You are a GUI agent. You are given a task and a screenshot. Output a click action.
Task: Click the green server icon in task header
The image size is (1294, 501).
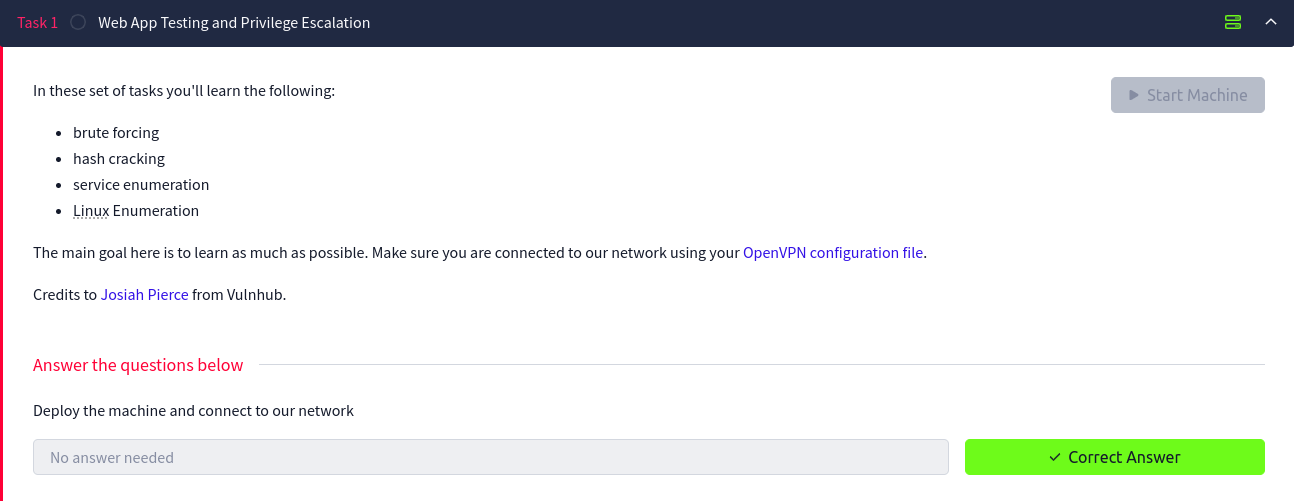point(1233,22)
